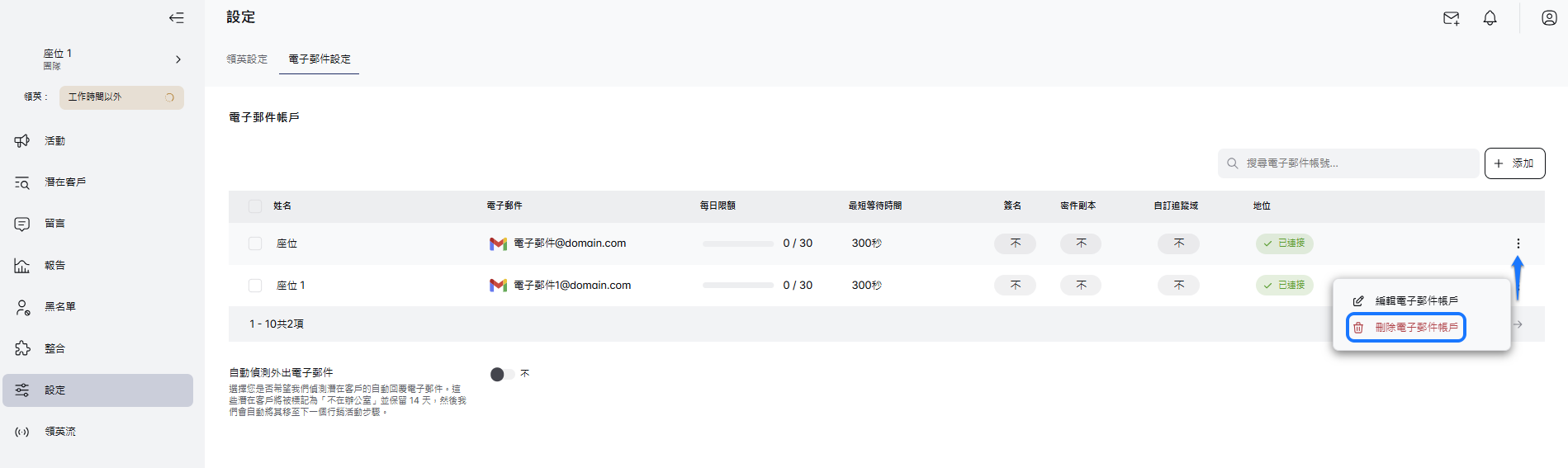Click the 添加 add button
1568x468 pixels.
click(x=1514, y=163)
